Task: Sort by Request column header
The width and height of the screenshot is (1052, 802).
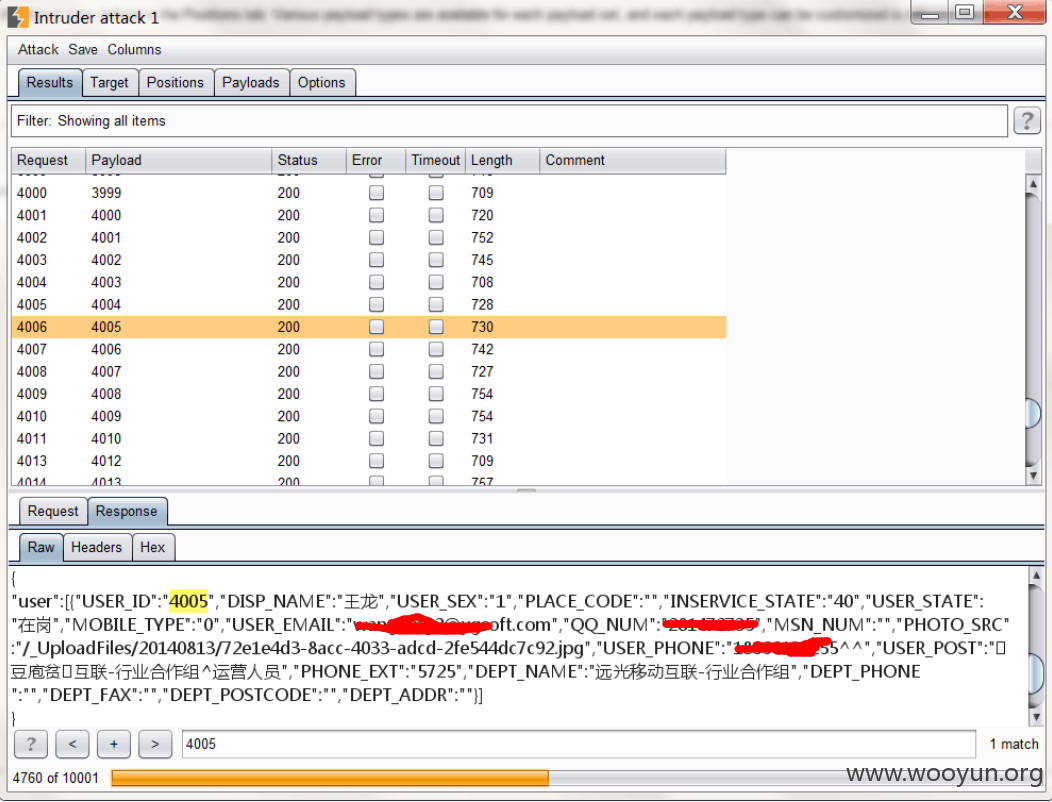Action: pyautogui.click(x=48, y=160)
